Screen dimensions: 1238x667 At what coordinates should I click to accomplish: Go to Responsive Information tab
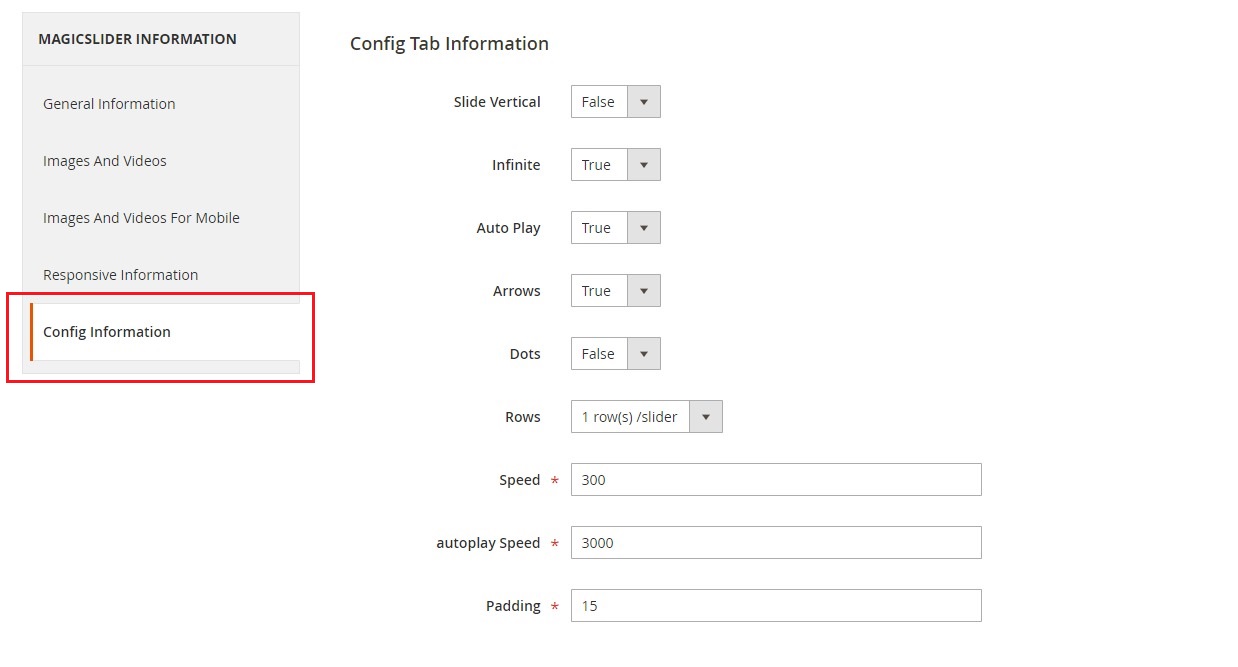tap(120, 275)
